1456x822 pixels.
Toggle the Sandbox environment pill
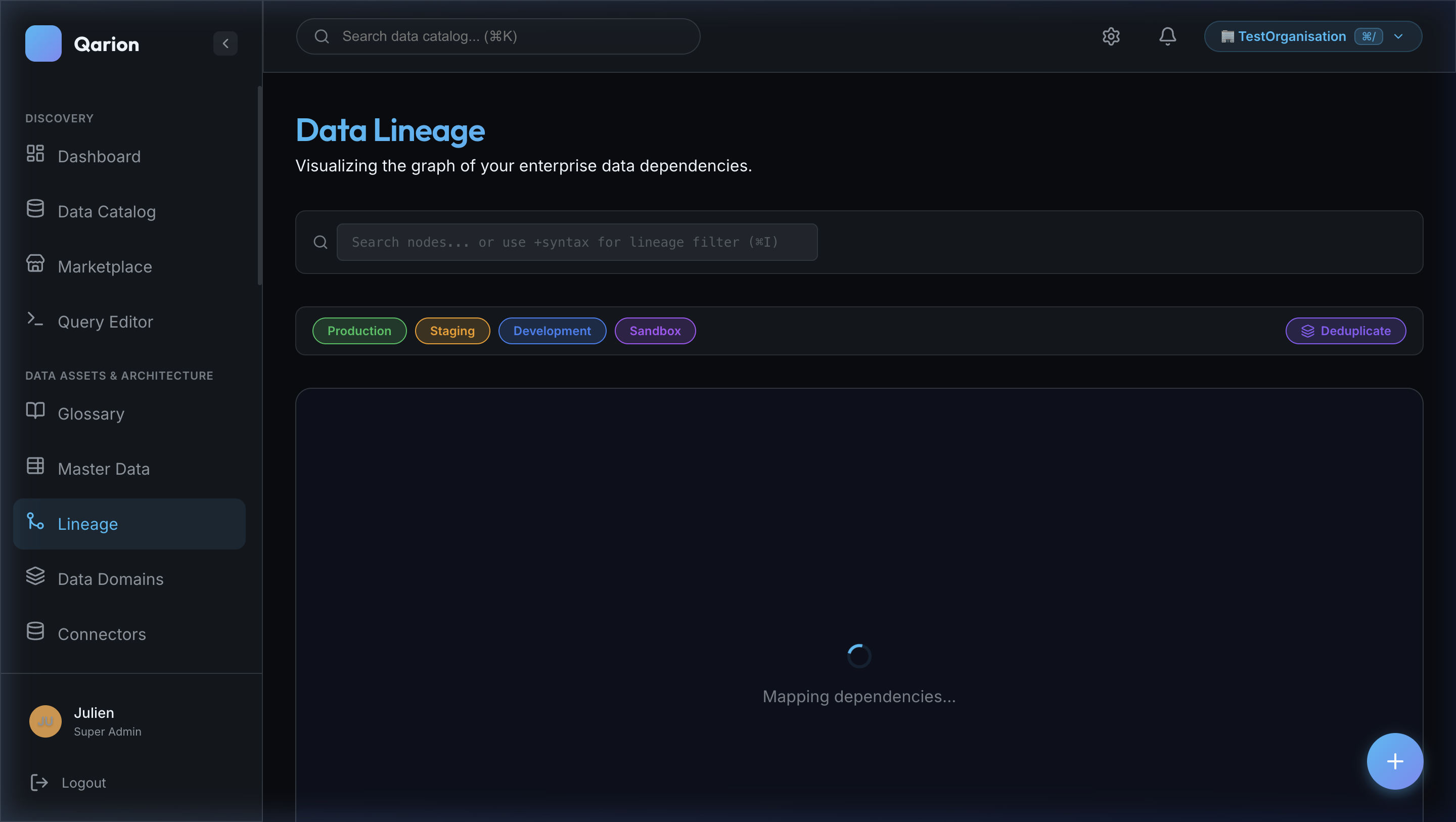(x=655, y=331)
